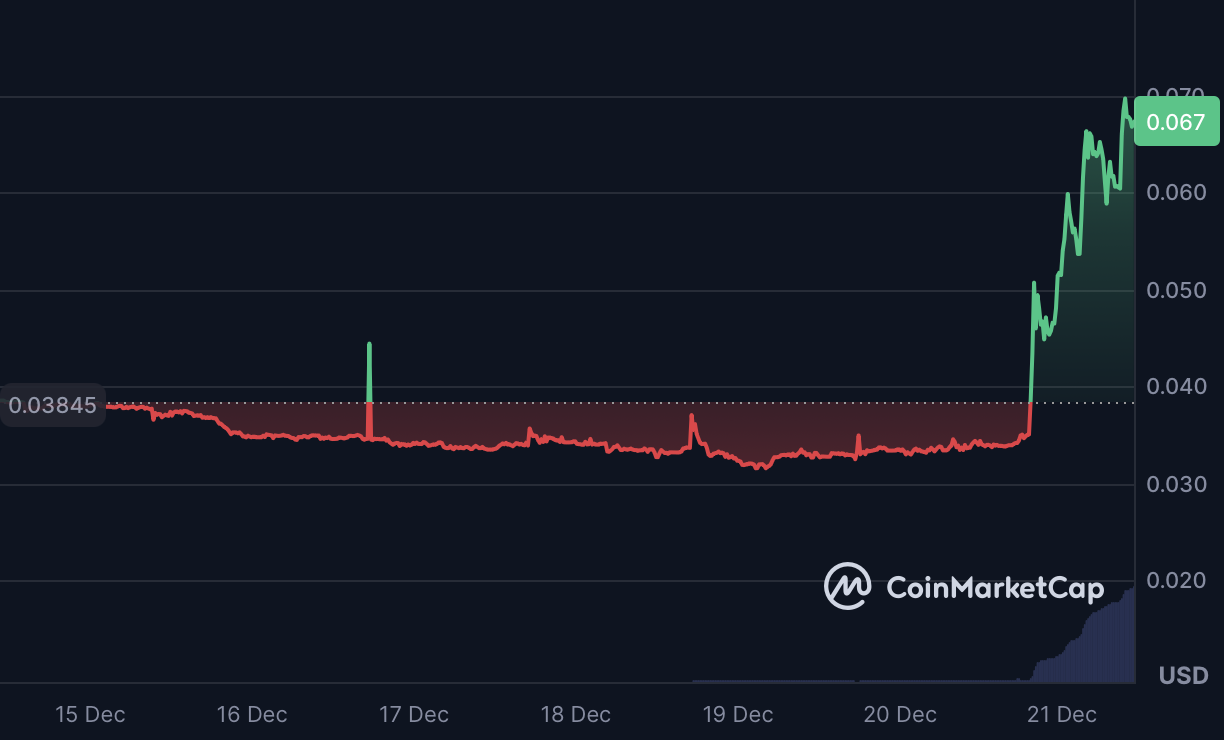Select the 17 Dec date label
The height and width of the screenshot is (740, 1224).
coord(414,714)
